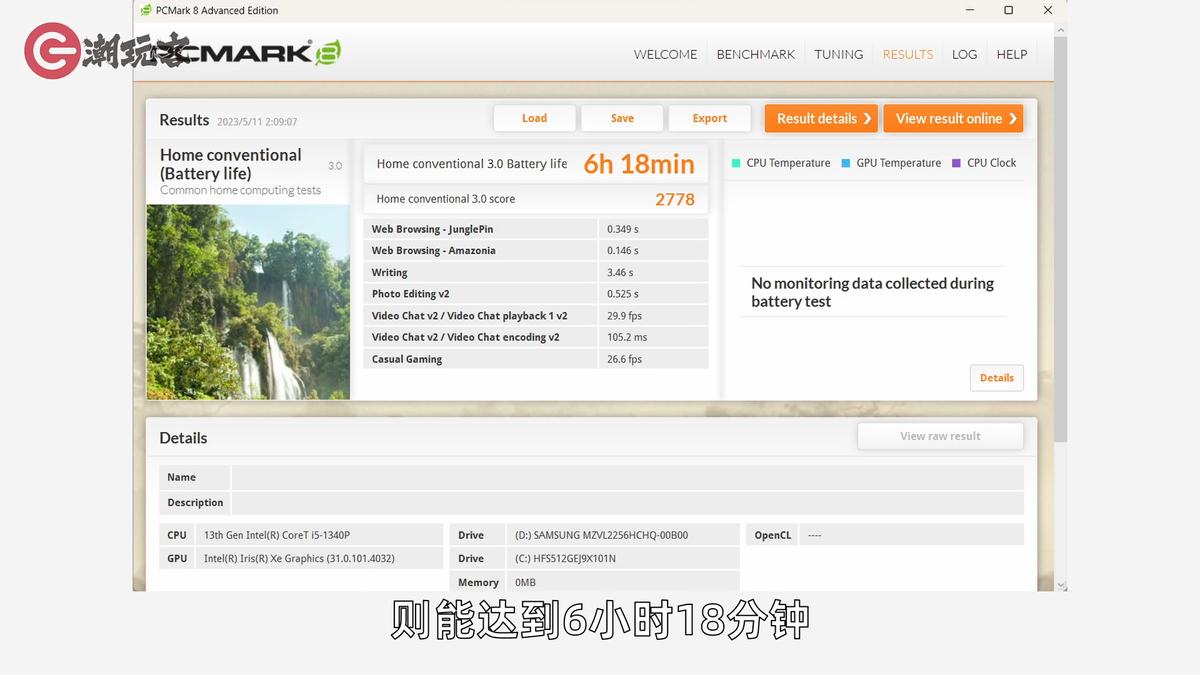This screenshot has height=675, width=1200.
Task: Click the scroll down arrow on scrollbar
Action: (1061, 585)
